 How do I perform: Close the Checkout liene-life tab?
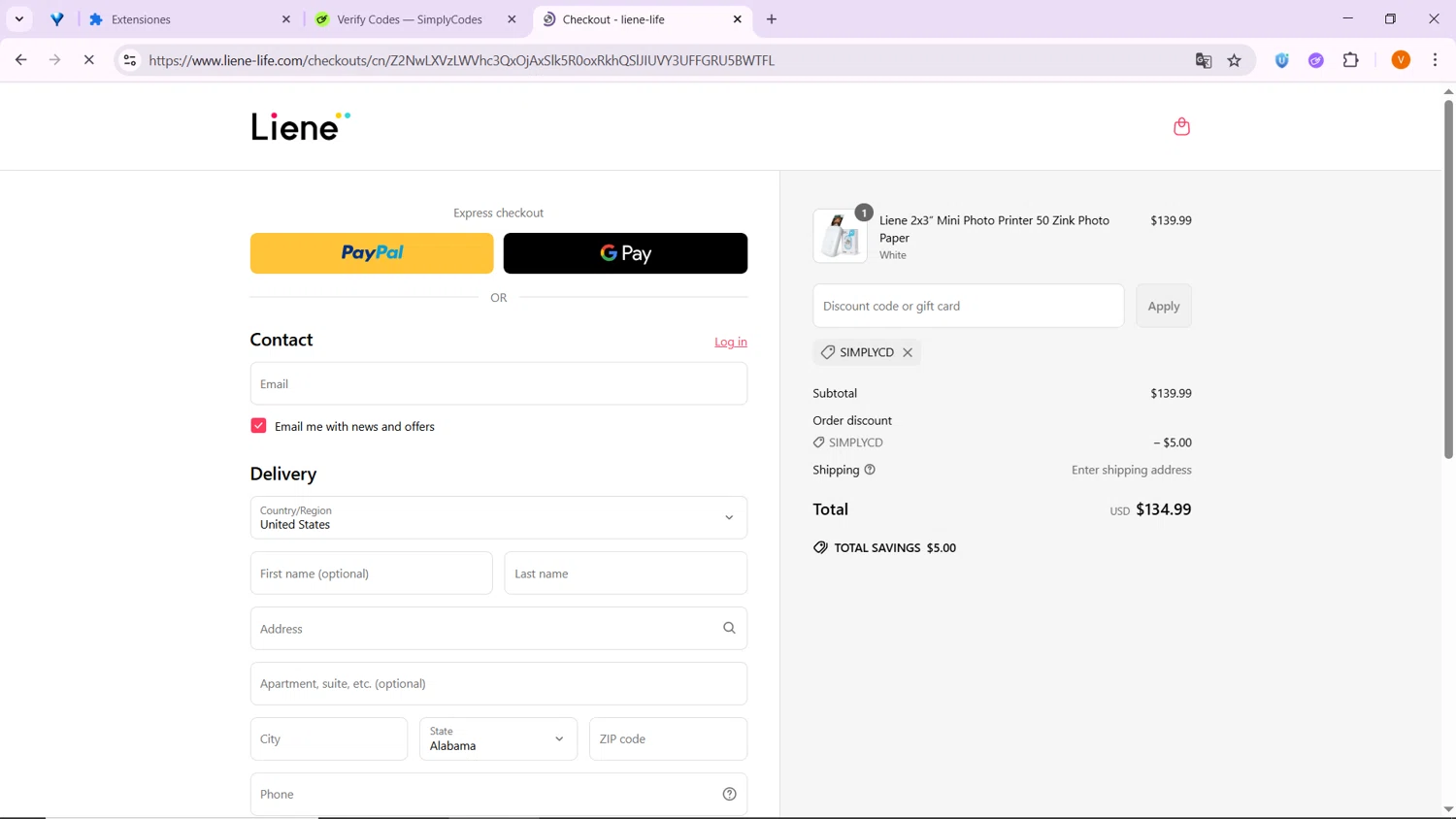coord(738,19)
